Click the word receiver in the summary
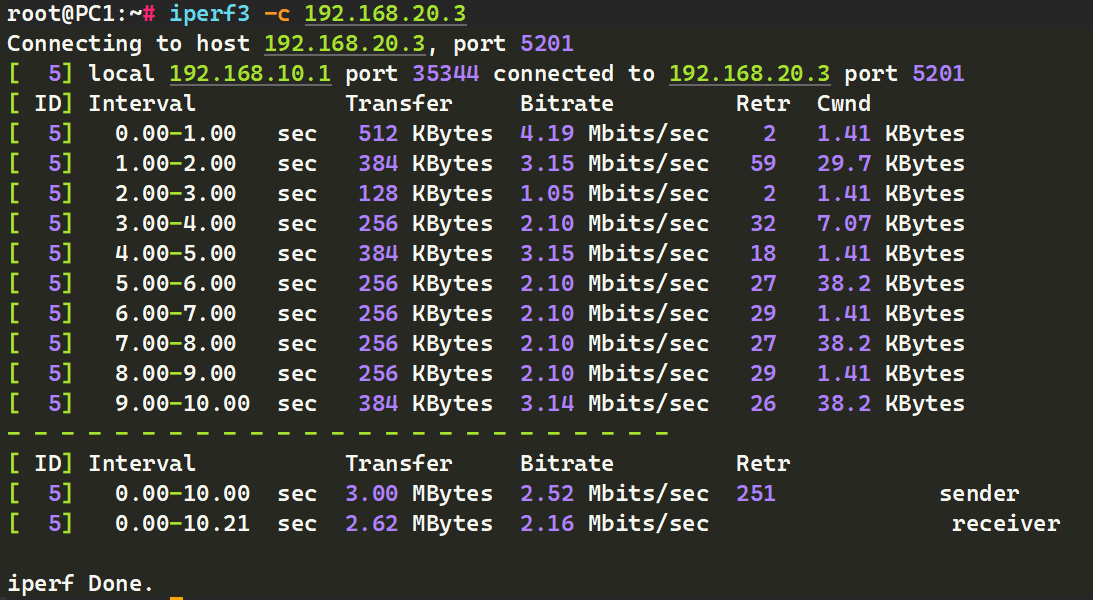1093x600 pixels. coord(1006,523)
